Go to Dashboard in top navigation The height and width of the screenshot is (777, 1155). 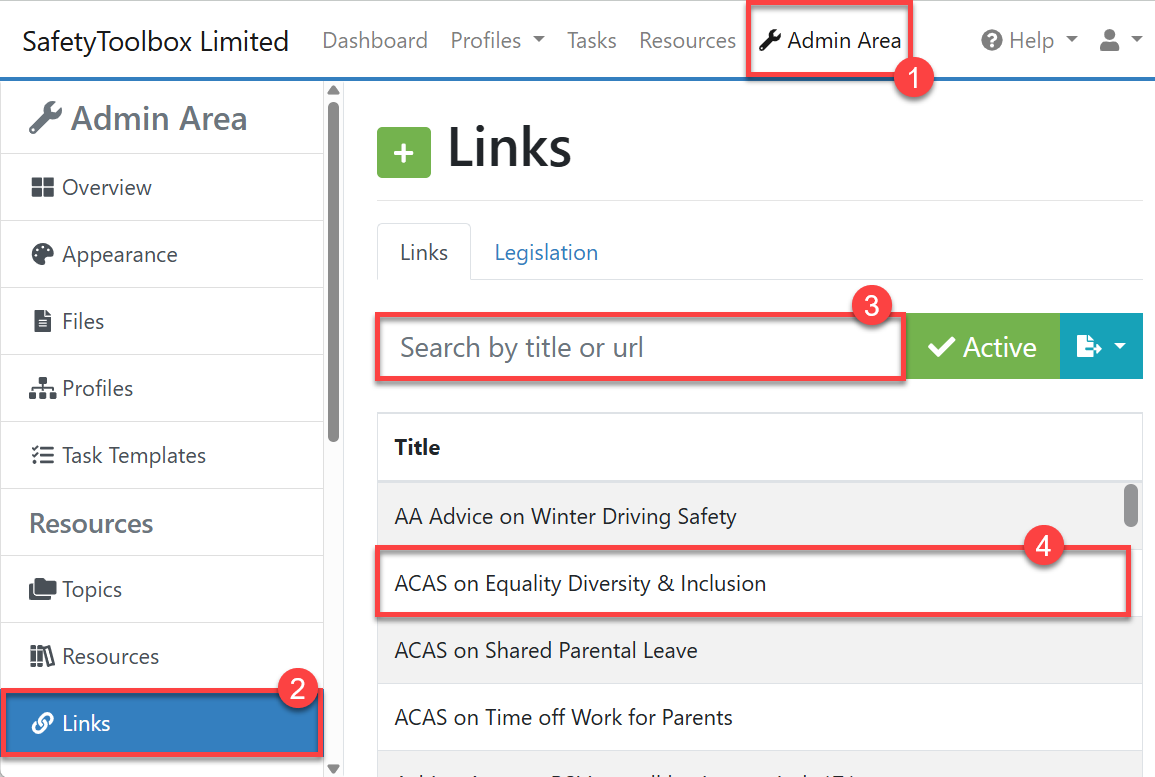[x=375, y=41]
